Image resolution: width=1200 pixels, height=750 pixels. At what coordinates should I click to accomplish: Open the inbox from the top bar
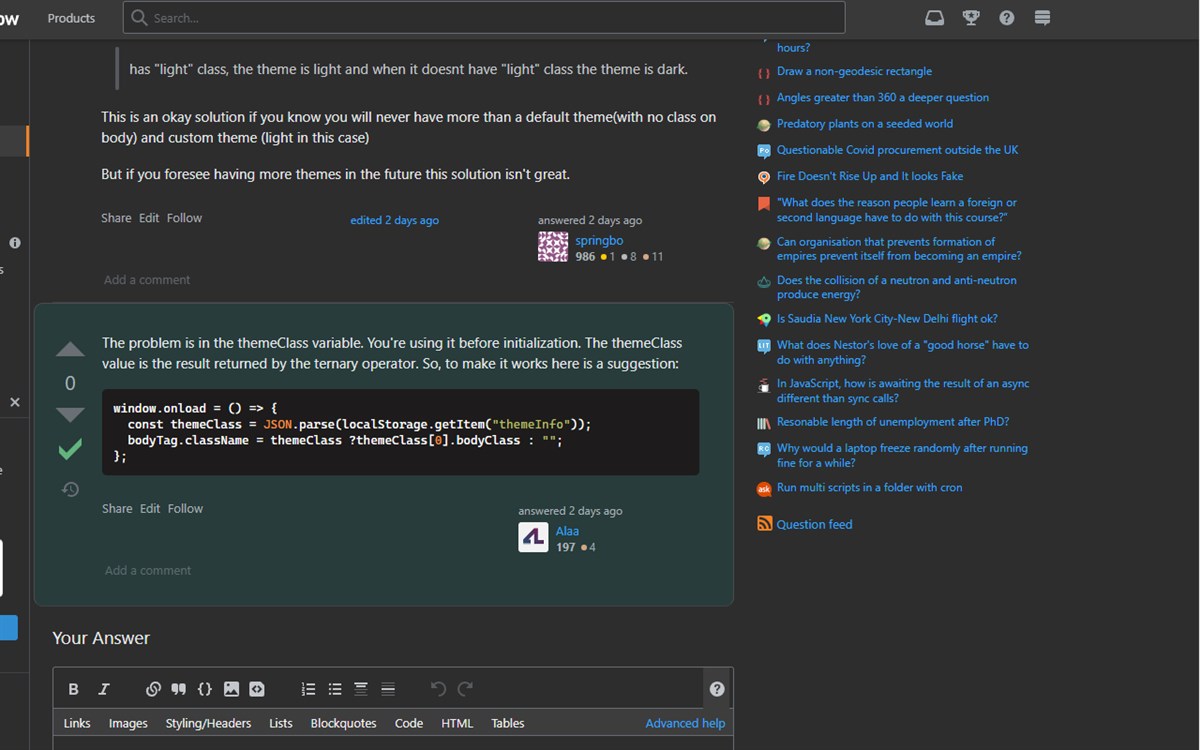[x=934, y=17]
